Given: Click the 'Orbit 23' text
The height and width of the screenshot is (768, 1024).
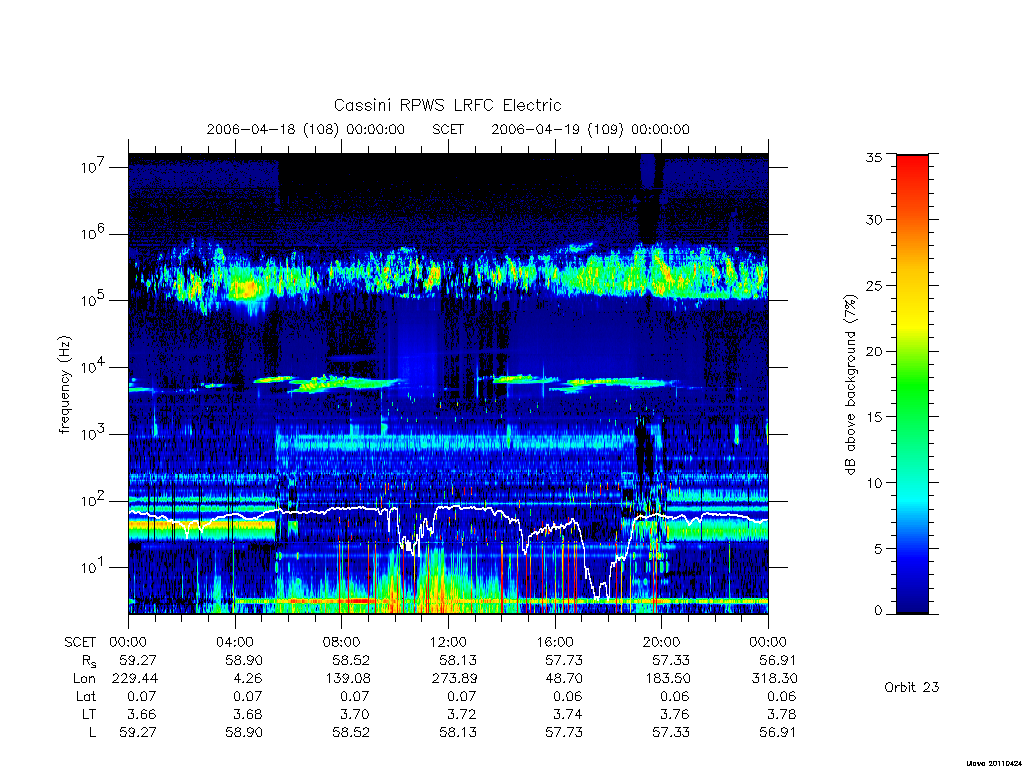Looking at the screenshot, I should coord(912,687).
